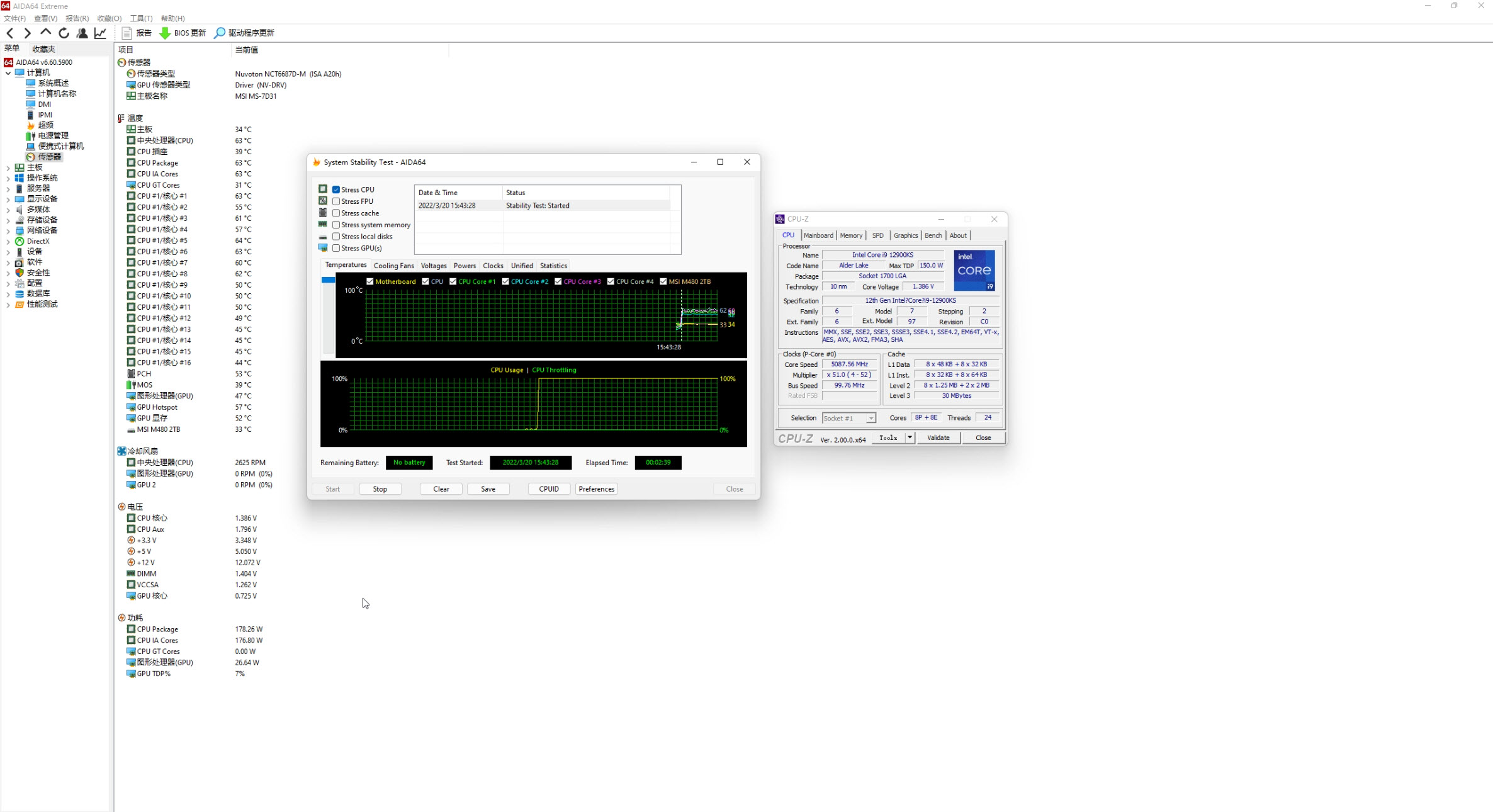1493x812 pixels.
Task: Open Unified tab in stability test
Action: click(521, 265)
